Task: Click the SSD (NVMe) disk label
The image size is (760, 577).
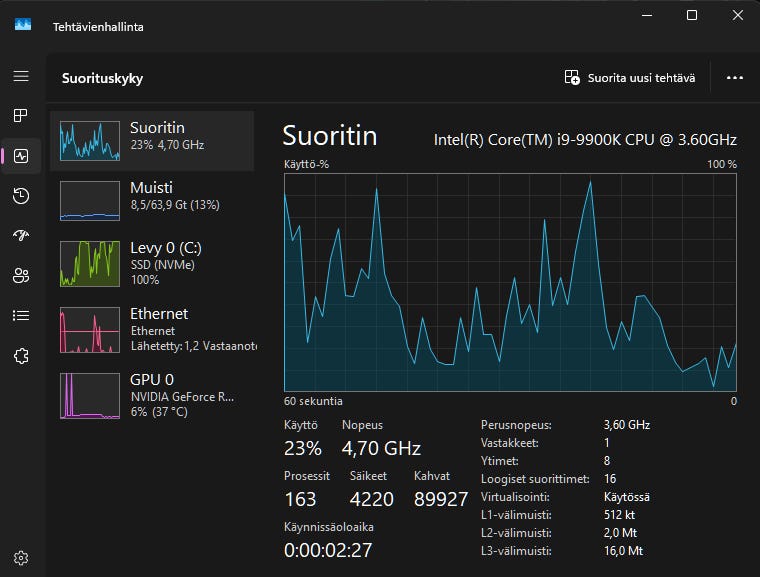Action: 162,265
